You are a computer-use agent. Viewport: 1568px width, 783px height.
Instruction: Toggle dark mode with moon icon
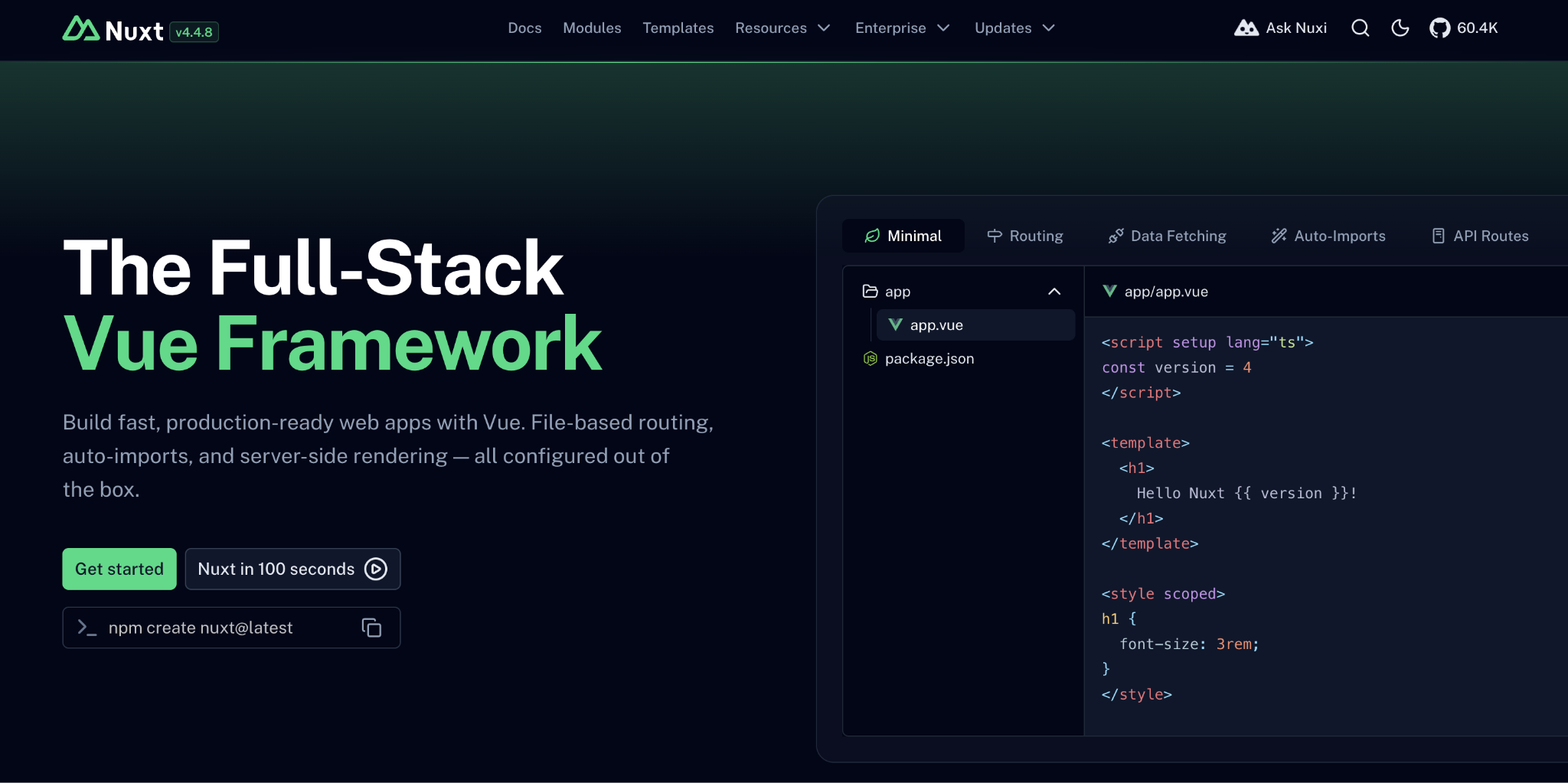pyautogui.click(x=1400, y=28)
